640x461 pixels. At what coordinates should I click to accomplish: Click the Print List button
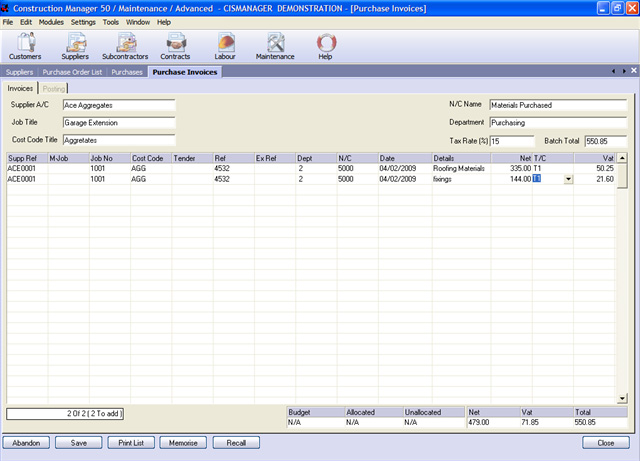coord(131,443)
